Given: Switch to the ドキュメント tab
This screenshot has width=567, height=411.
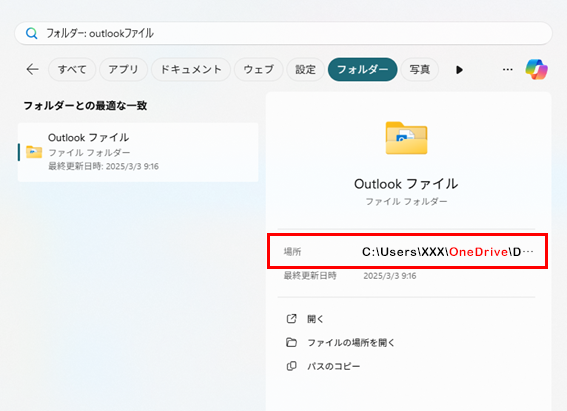Looking at the screenshot, I should tap(191, 69).
